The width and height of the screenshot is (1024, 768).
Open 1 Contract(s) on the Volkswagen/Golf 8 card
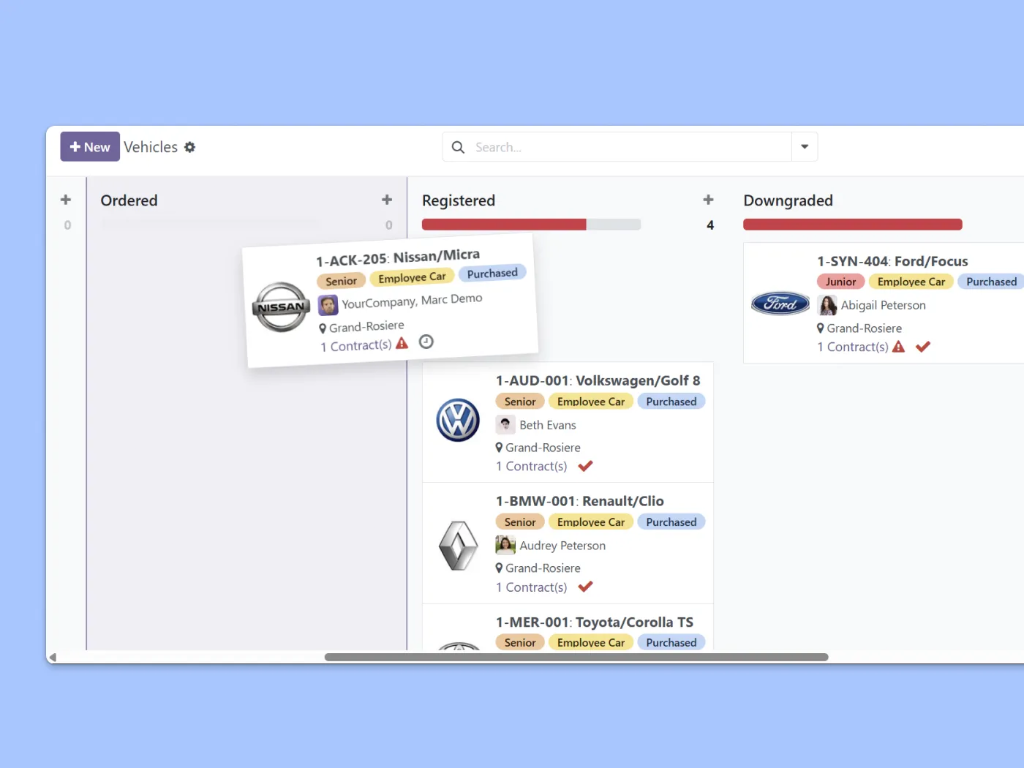(530, 466)
